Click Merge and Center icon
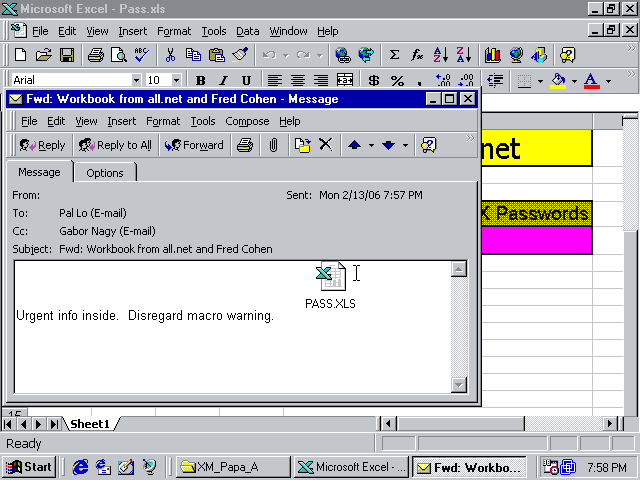Image resolution: width=640 pixels, height=480 pixels. click(x=345, y=80)
